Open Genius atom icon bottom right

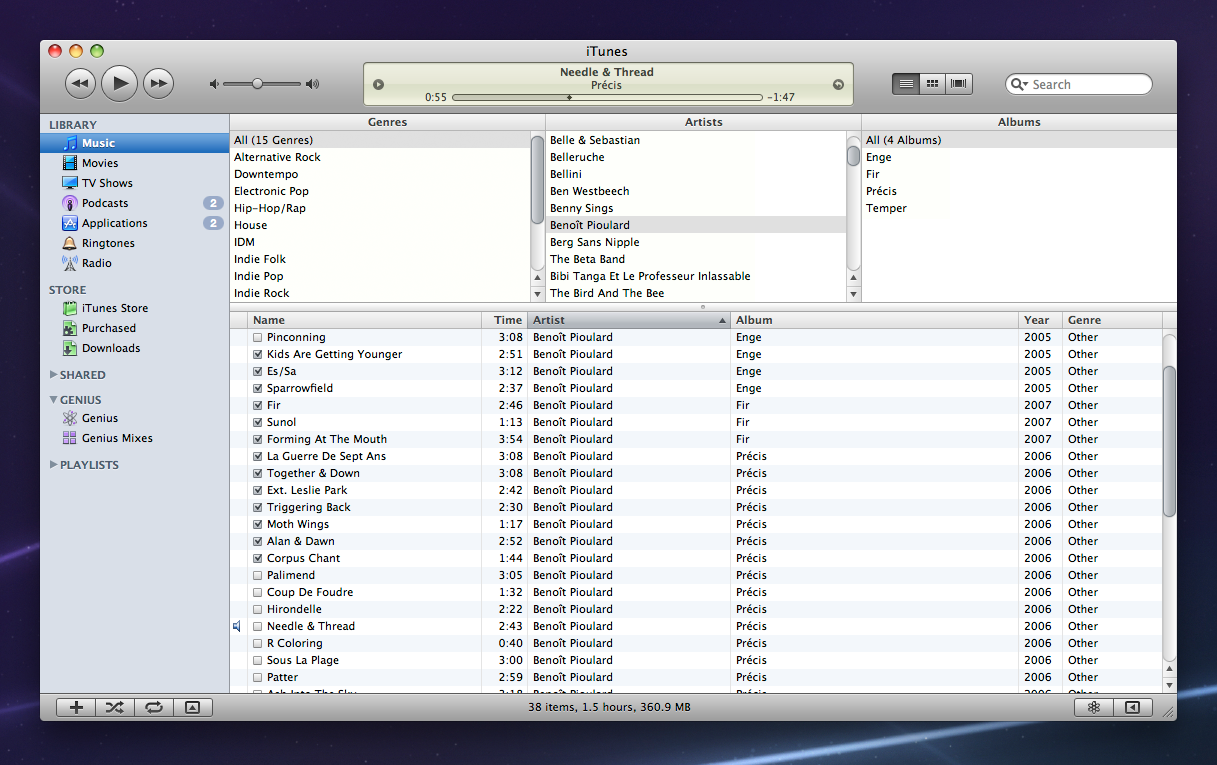coord(1094,707)
